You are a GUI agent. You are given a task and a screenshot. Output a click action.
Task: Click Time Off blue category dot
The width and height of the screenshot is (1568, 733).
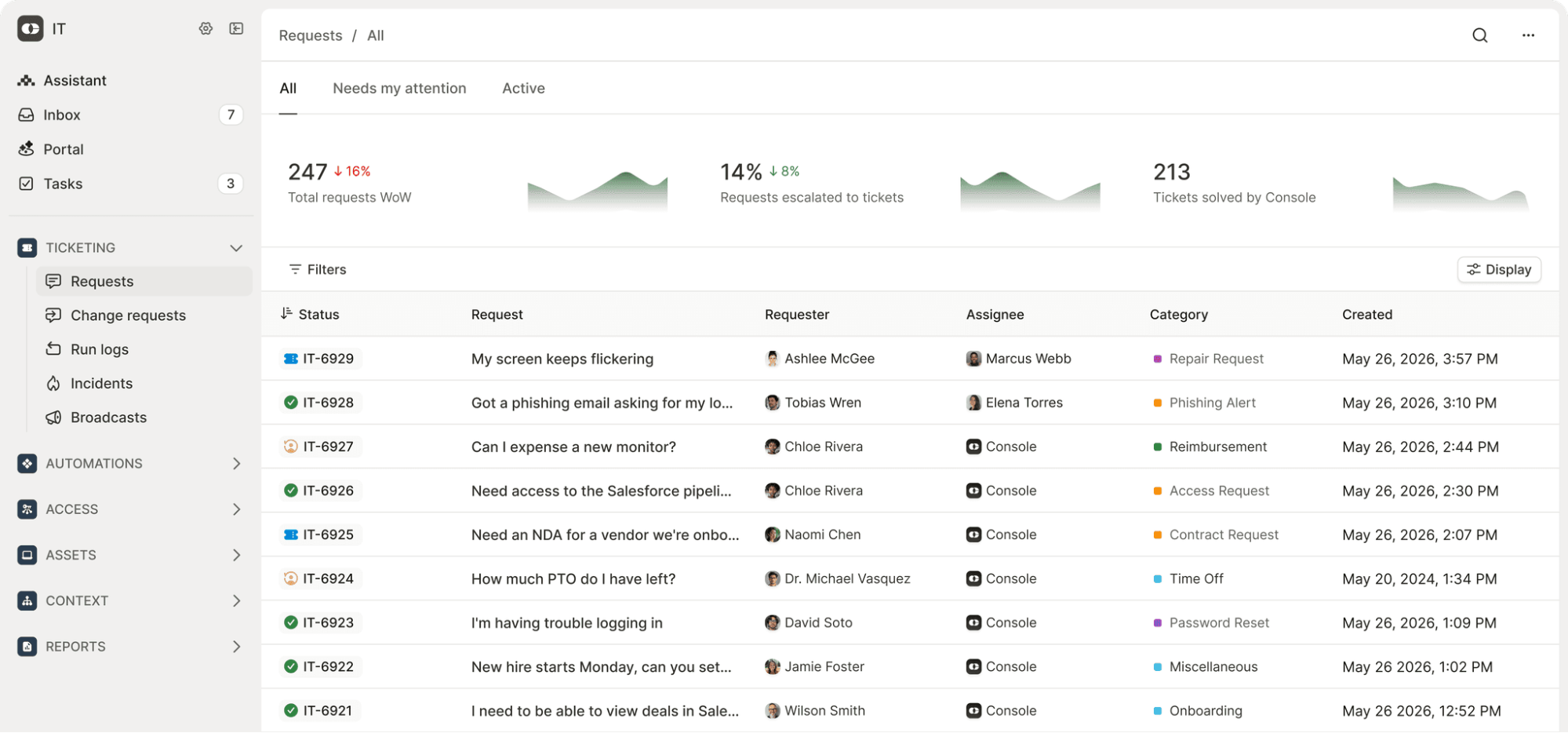(x=1157, y=578)
